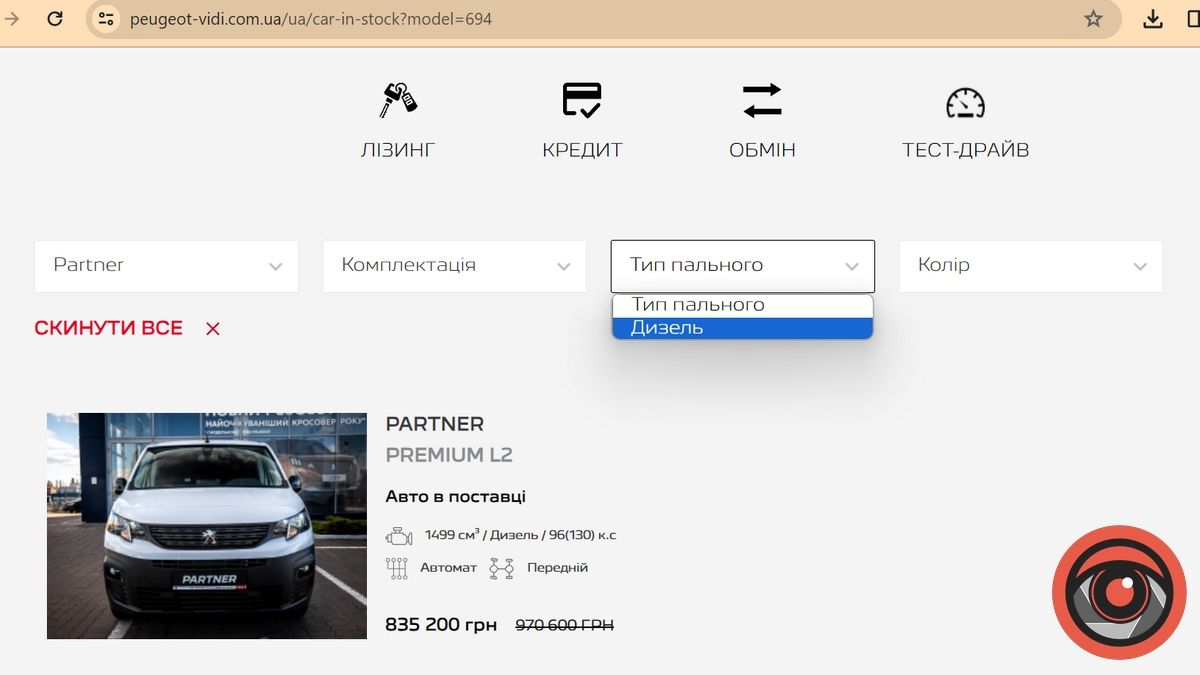This screenshot has width=1200, height=675.
Task: Click the Кредит card icon
Action: click(583, 98)
